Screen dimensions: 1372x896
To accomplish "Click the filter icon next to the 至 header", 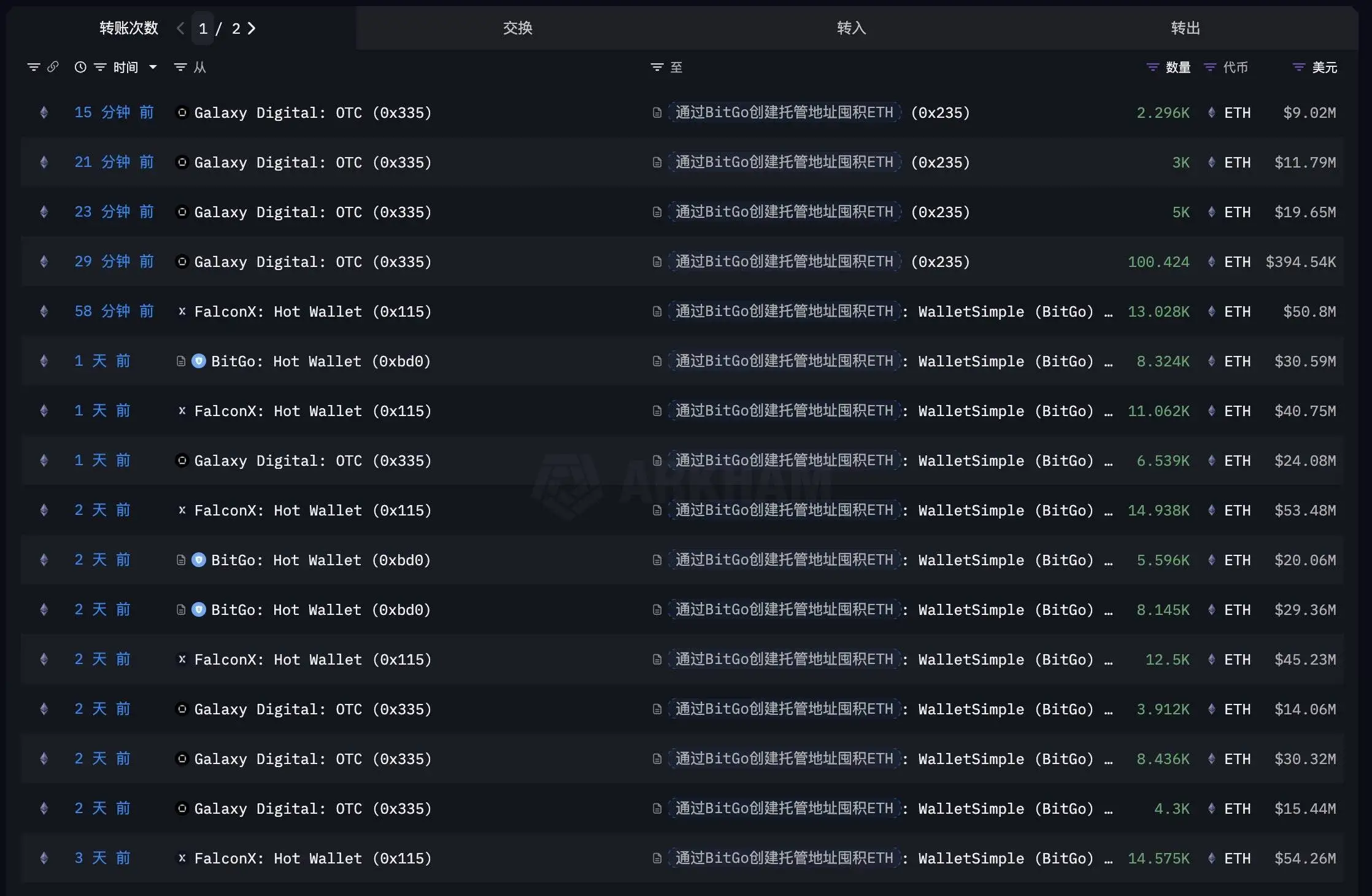I will tap(655, 68).
